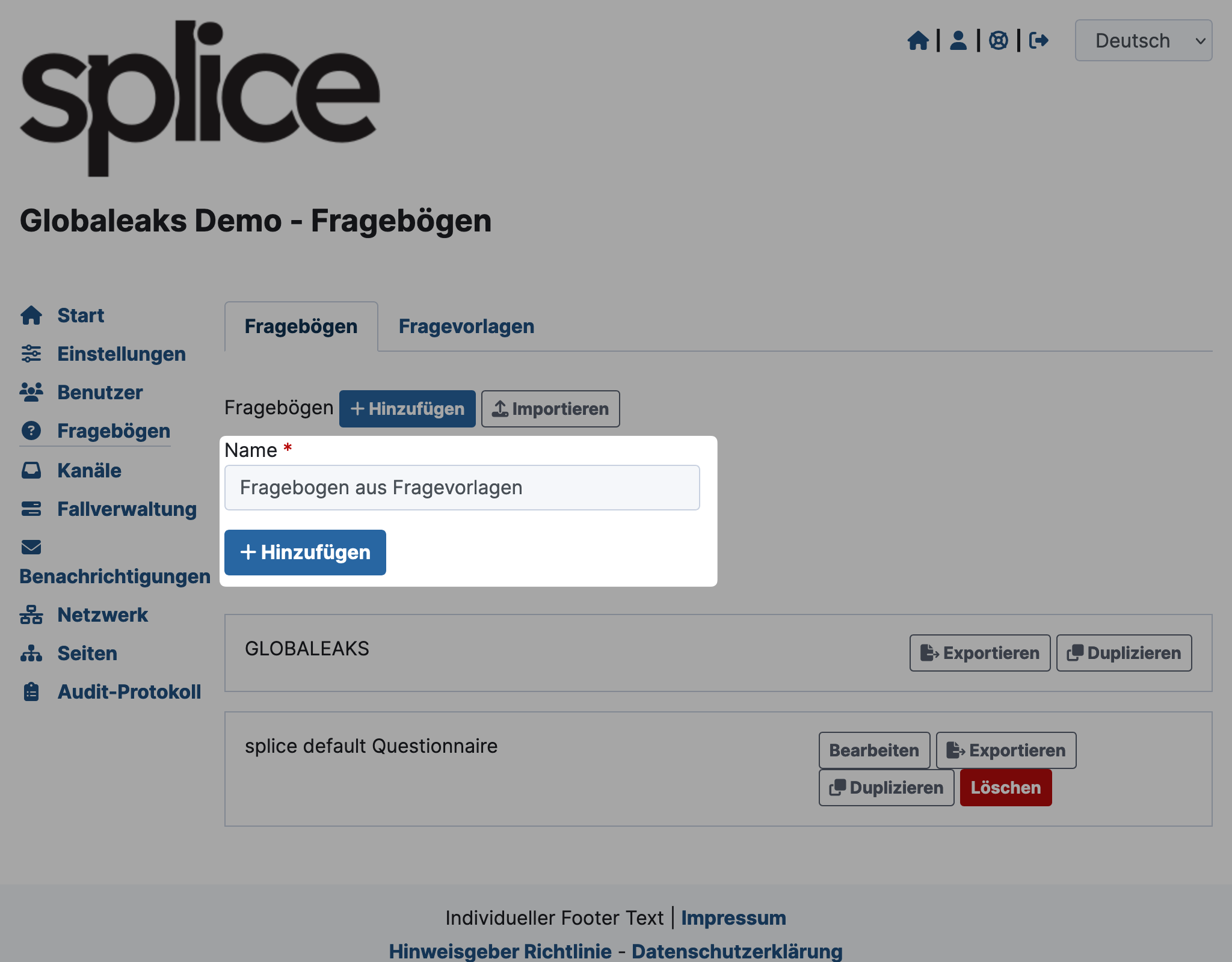The width and height of the screenshot is (1232, 962).
Task: Click red Löschen button
Action: [1006, 788]
